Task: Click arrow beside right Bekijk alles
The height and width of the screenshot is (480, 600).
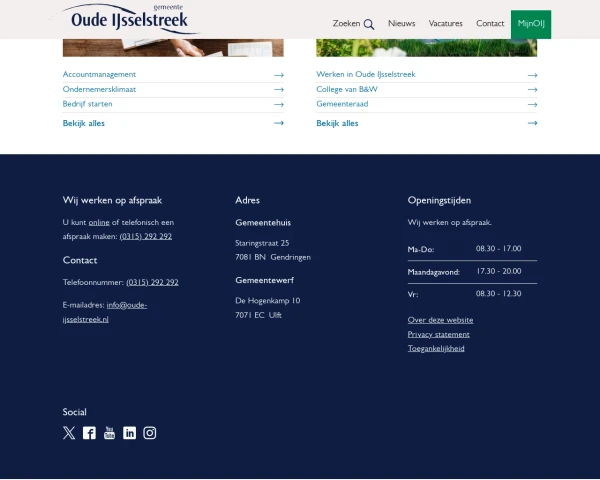Action: point(533,123)
